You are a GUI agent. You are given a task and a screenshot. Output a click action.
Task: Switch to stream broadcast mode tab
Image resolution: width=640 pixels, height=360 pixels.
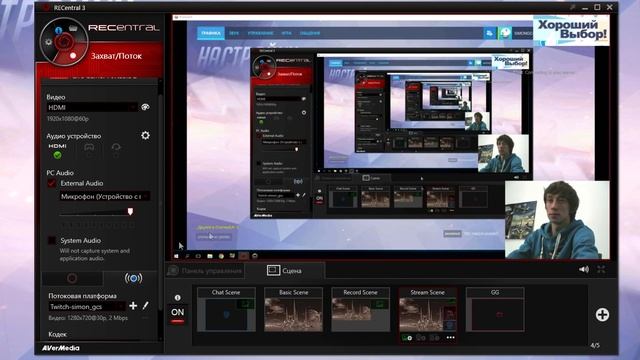pos(133,278)
